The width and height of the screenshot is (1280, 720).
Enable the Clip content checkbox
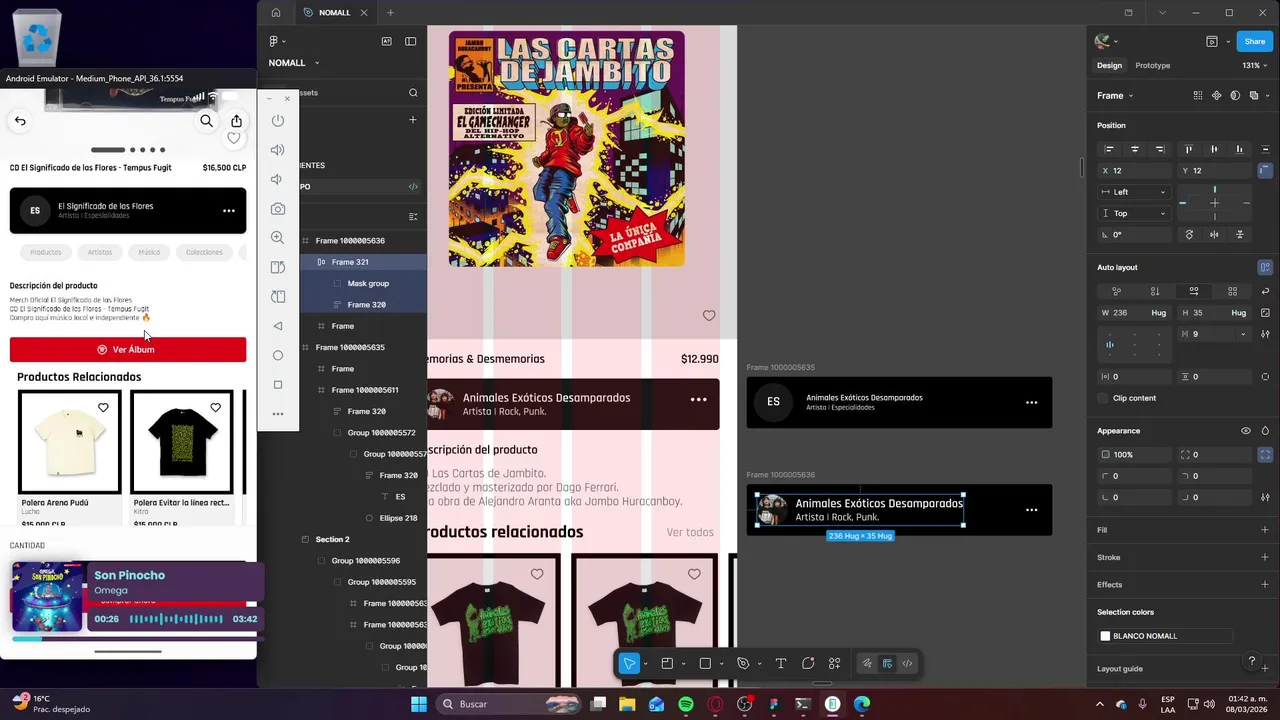[x=1104, y=398]
